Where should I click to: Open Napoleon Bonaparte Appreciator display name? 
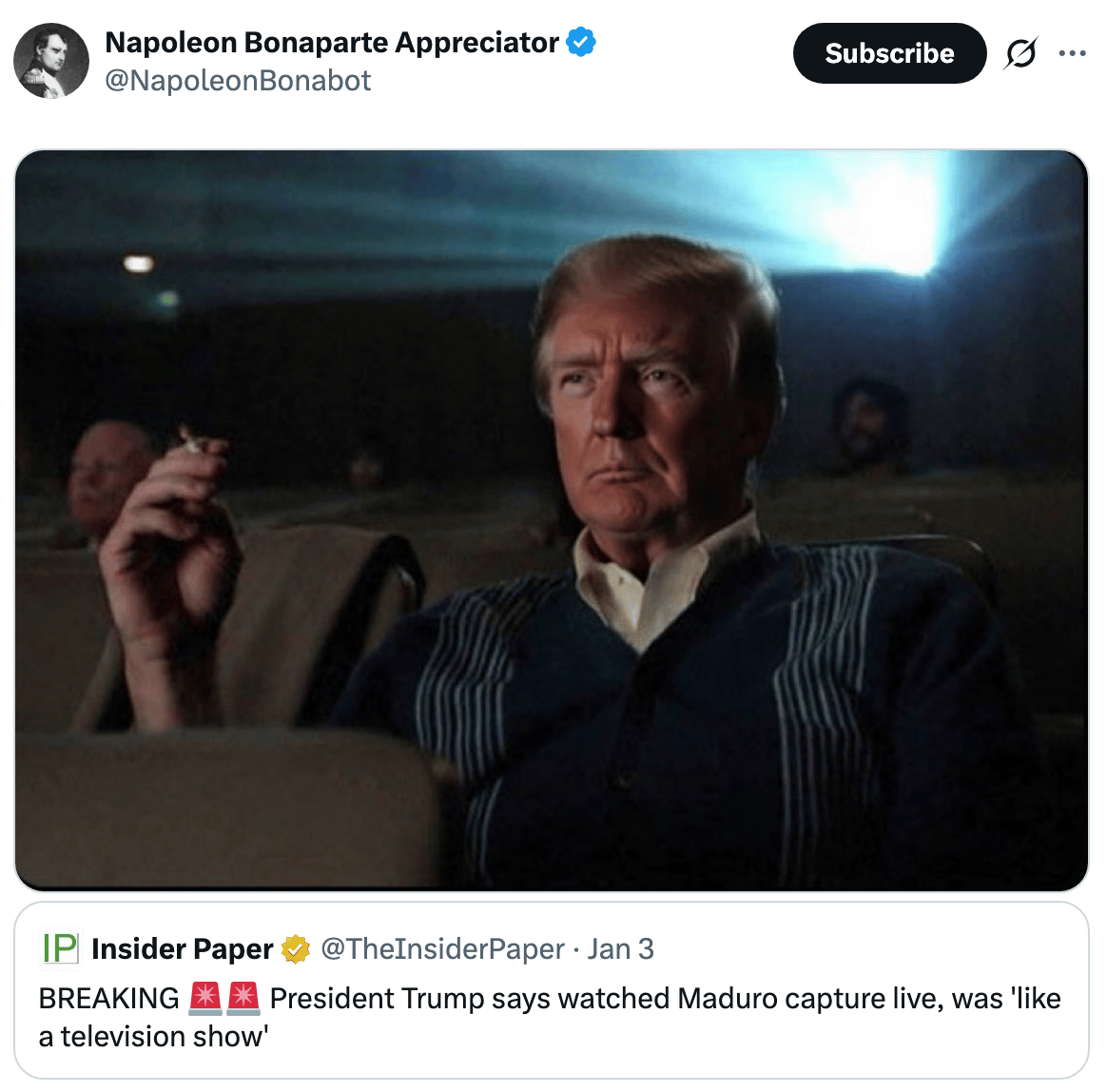click(332, 43)
